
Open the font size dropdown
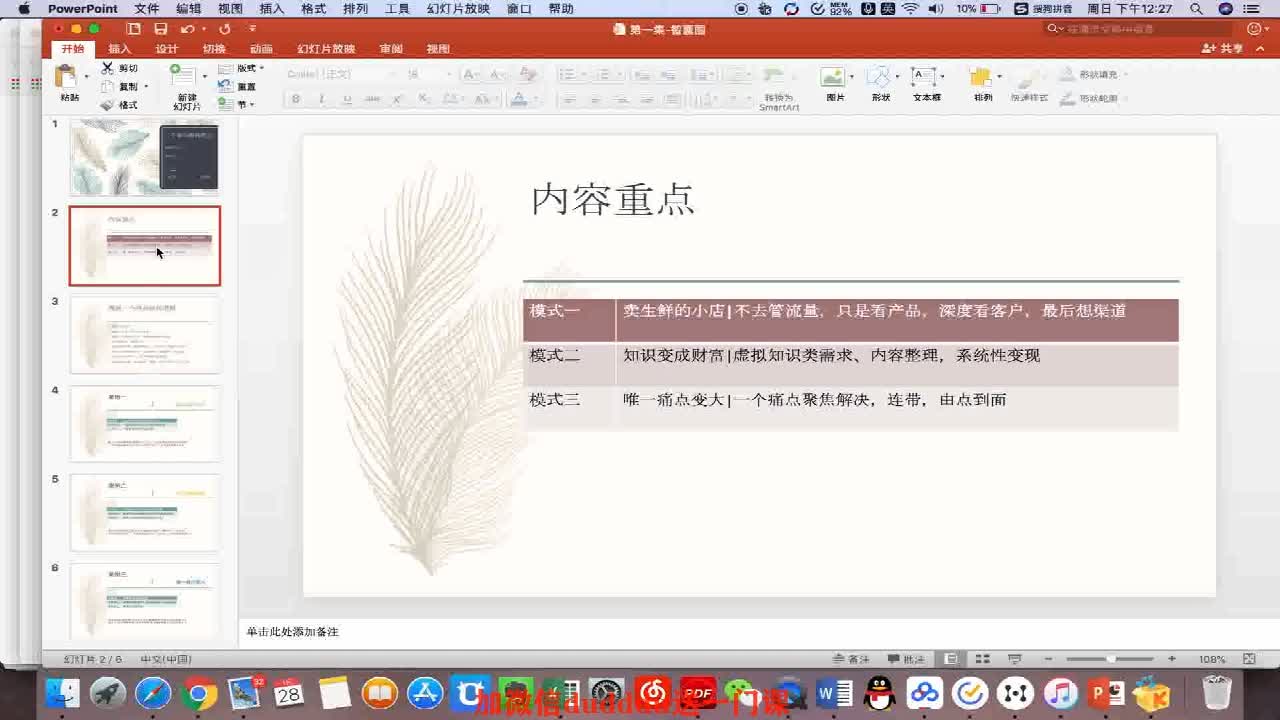[x=449, y=74]
